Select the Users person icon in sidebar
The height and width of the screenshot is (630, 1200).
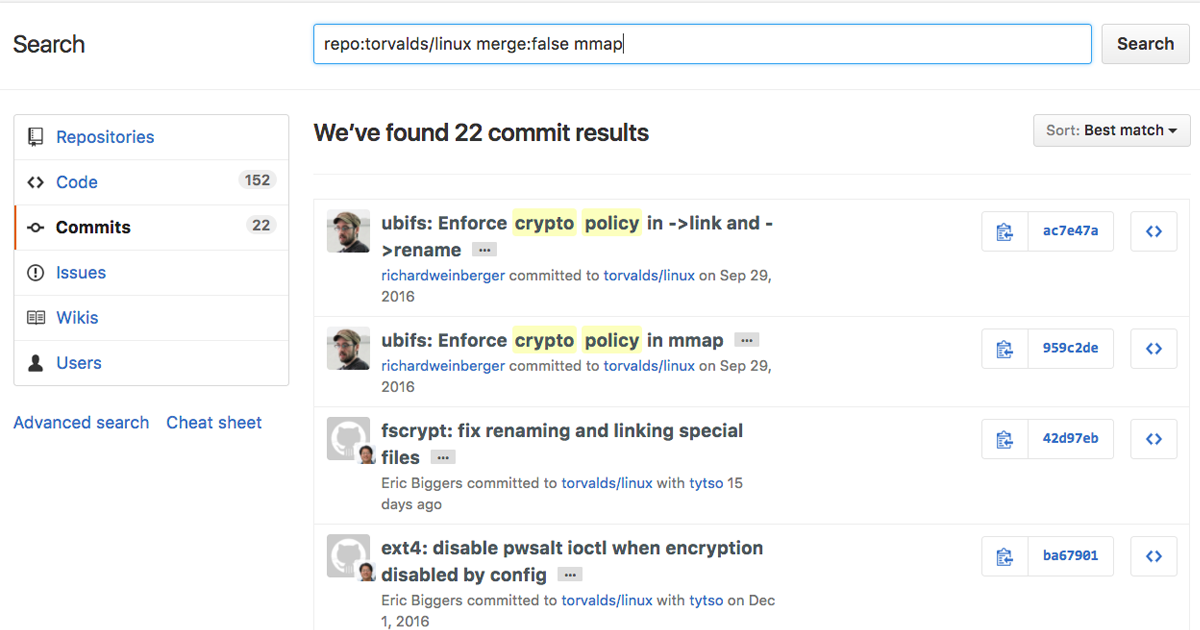click(38, 363)
